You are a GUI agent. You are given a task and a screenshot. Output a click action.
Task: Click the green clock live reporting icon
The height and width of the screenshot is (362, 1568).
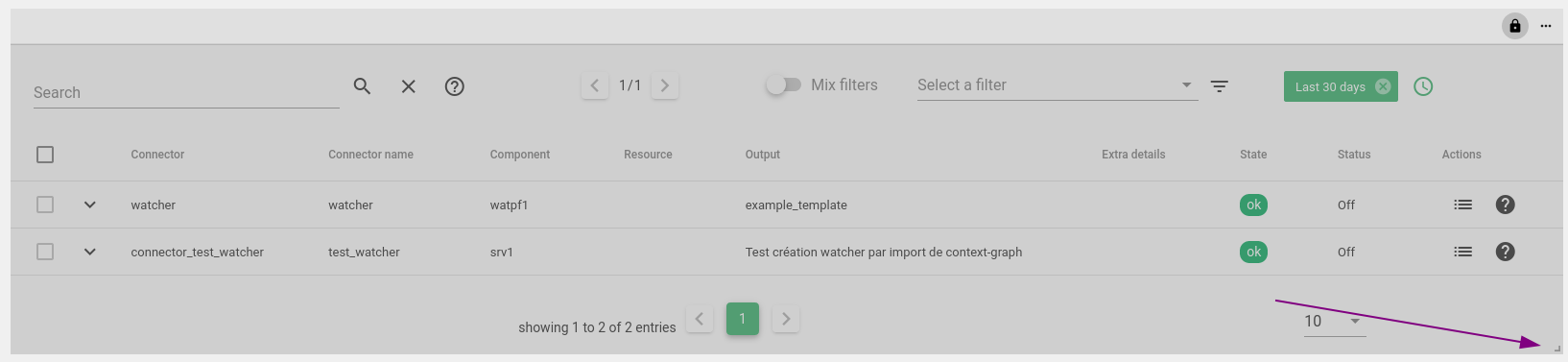tap(1423, 86)
